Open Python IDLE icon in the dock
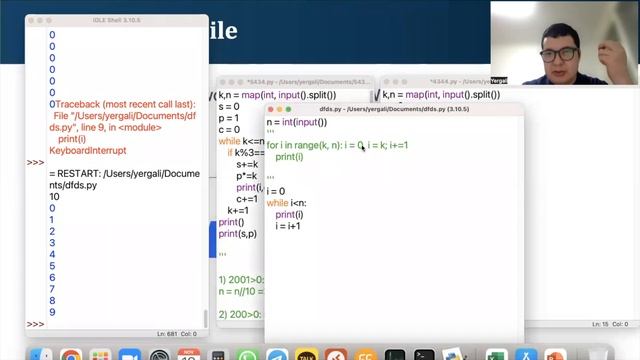Screen dimensions: 640x360 454,355
